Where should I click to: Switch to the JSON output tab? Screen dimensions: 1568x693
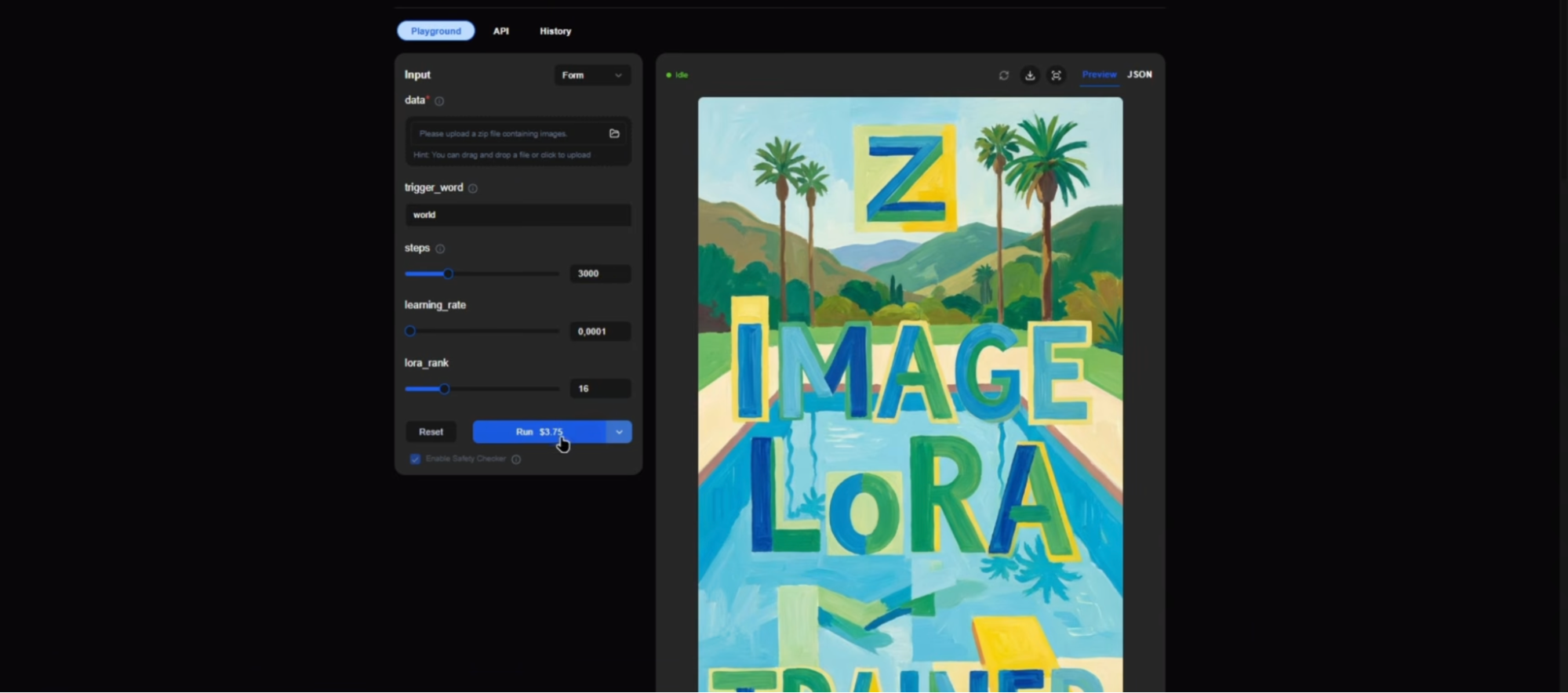(x=1140, y=74)
